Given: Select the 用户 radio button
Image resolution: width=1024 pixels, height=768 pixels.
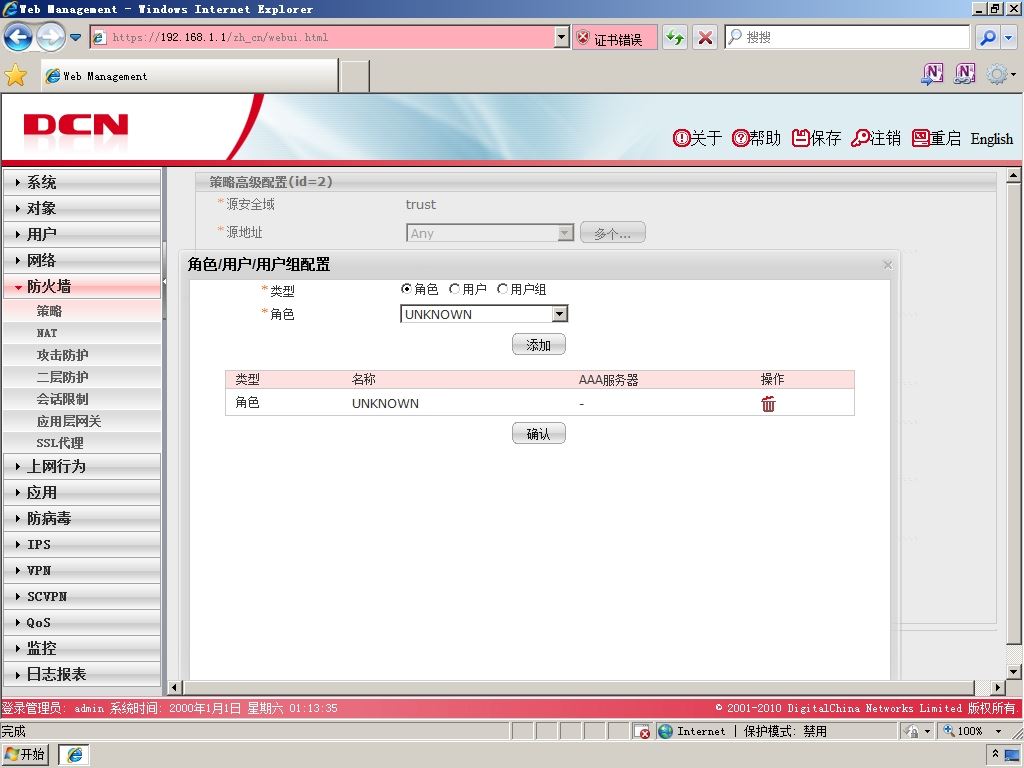Looking at the screenshot, I should point(455,289).
